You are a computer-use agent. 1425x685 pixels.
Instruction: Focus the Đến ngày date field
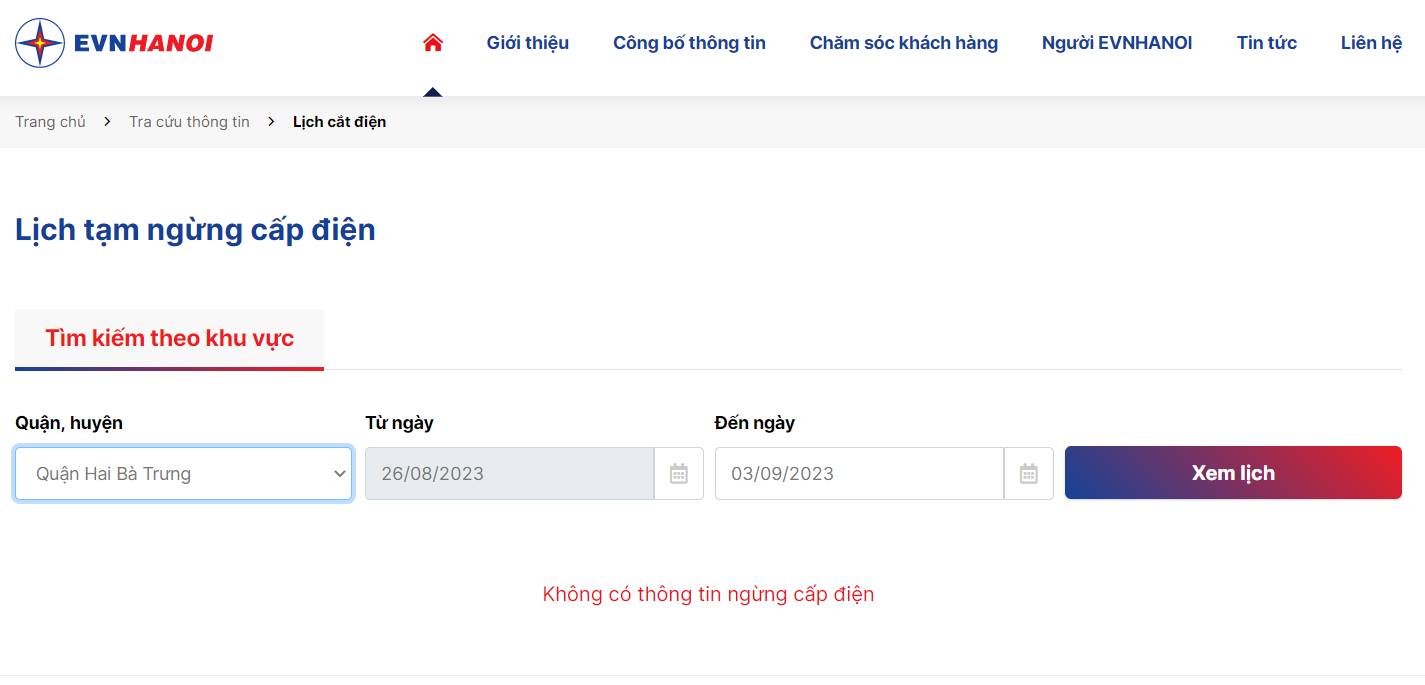pyautogui.click(x=860, y=474)
